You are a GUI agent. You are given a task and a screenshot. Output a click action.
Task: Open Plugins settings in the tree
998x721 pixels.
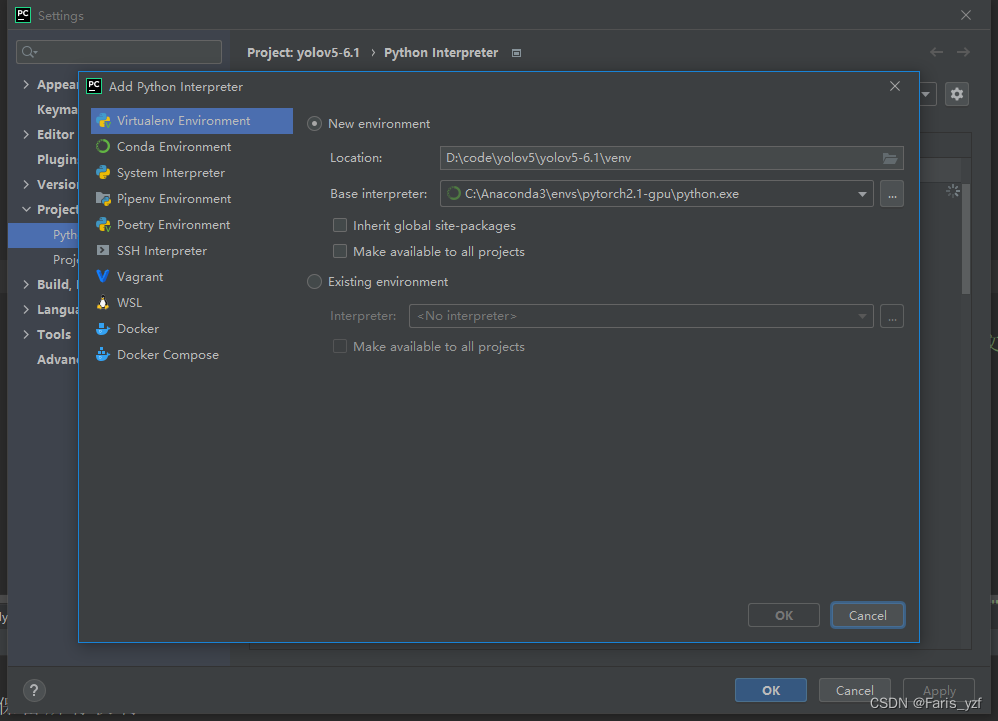click(57, 160)
